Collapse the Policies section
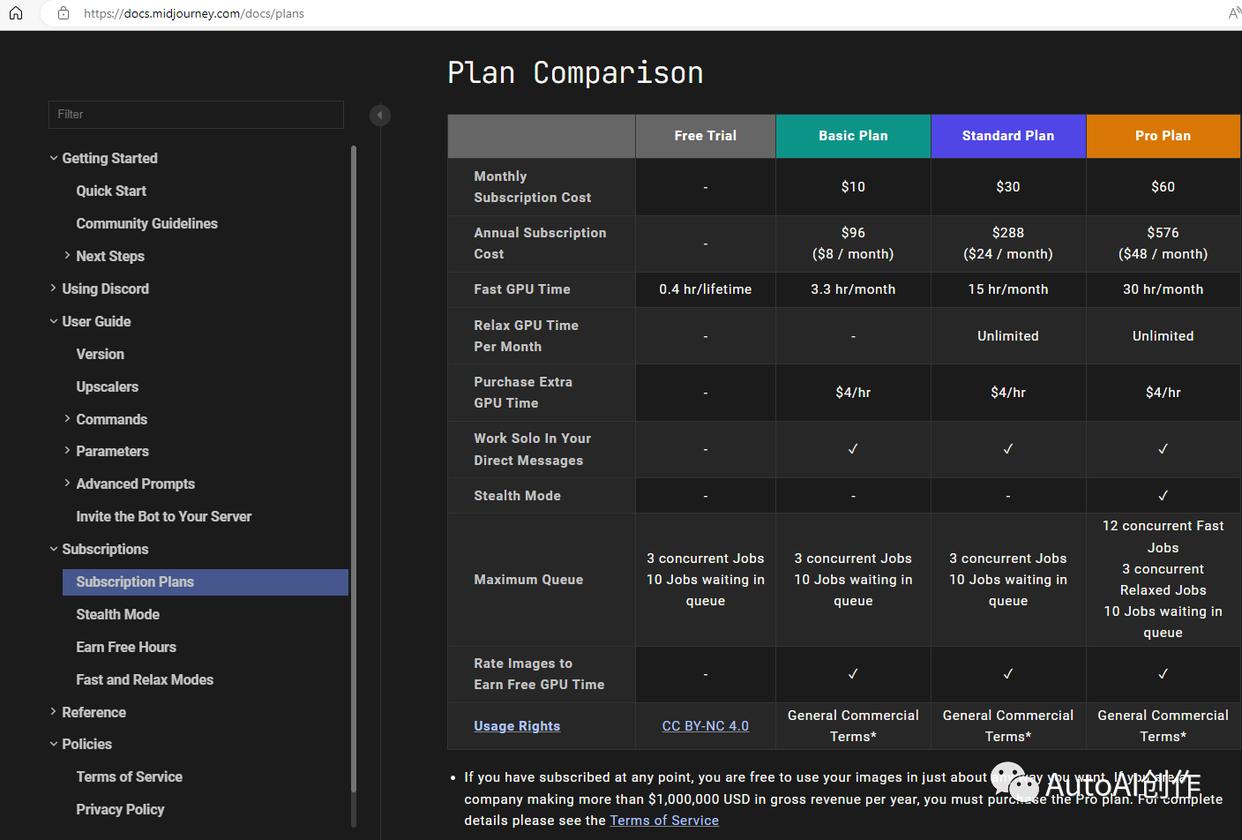The height and width of the screenshot is (840, 1242). [53, 744]
